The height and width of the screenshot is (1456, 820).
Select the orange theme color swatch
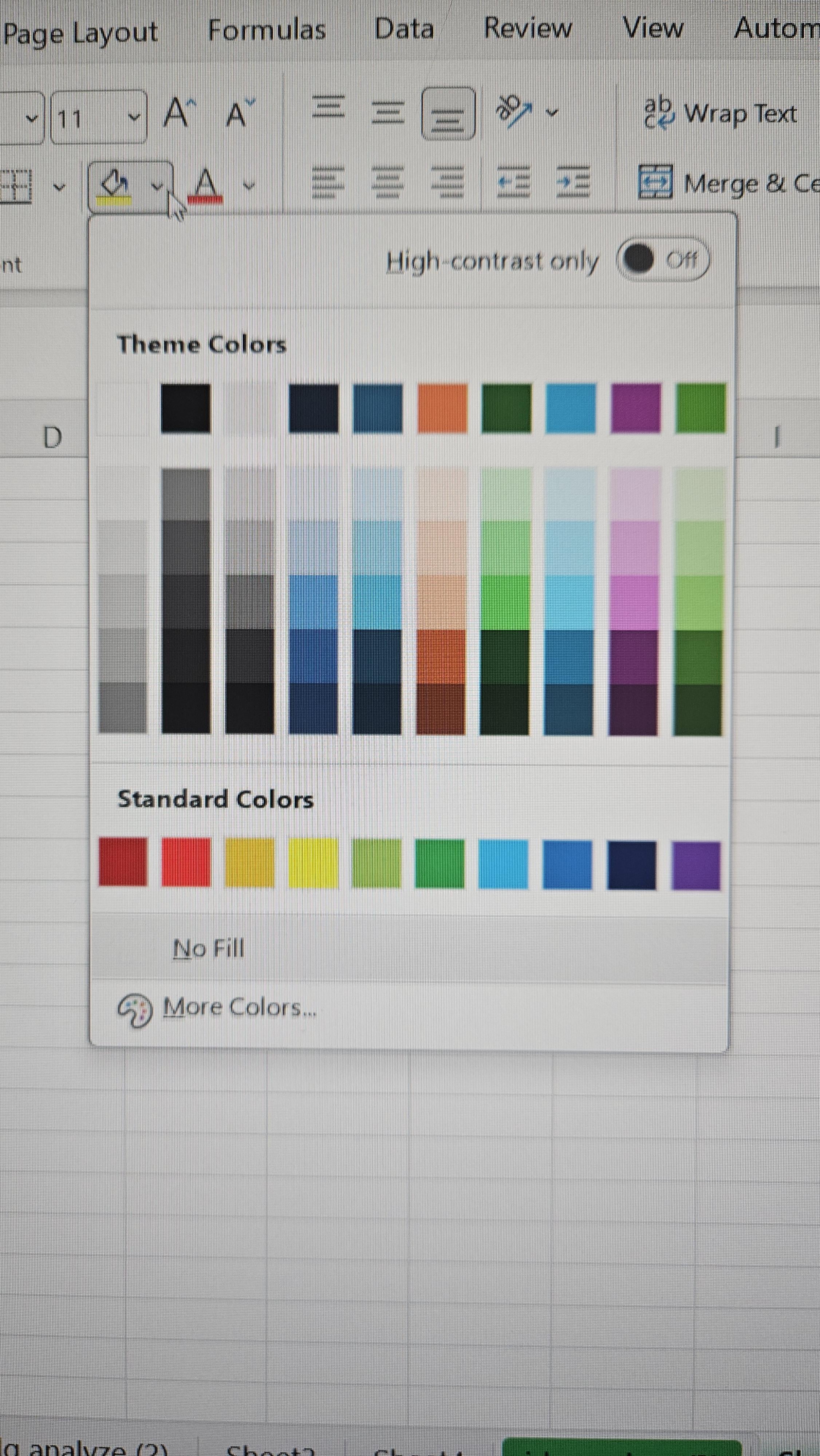pyautogui.click(x=442, y=408)
